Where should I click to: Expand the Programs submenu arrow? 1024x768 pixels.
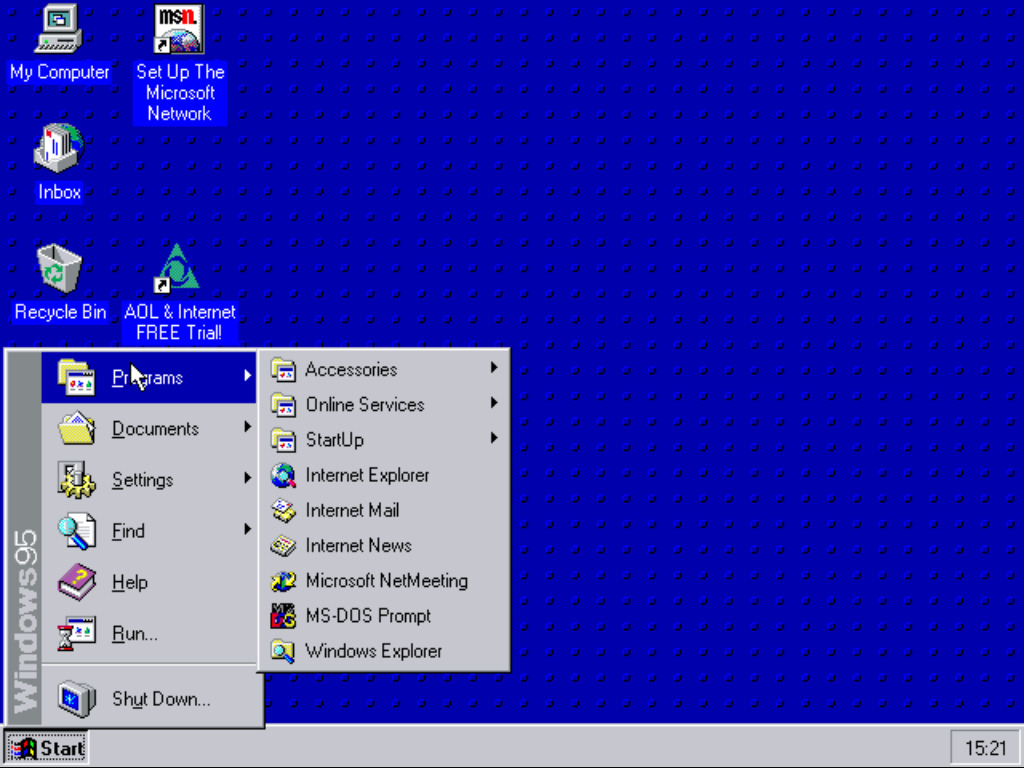point(248,376)
